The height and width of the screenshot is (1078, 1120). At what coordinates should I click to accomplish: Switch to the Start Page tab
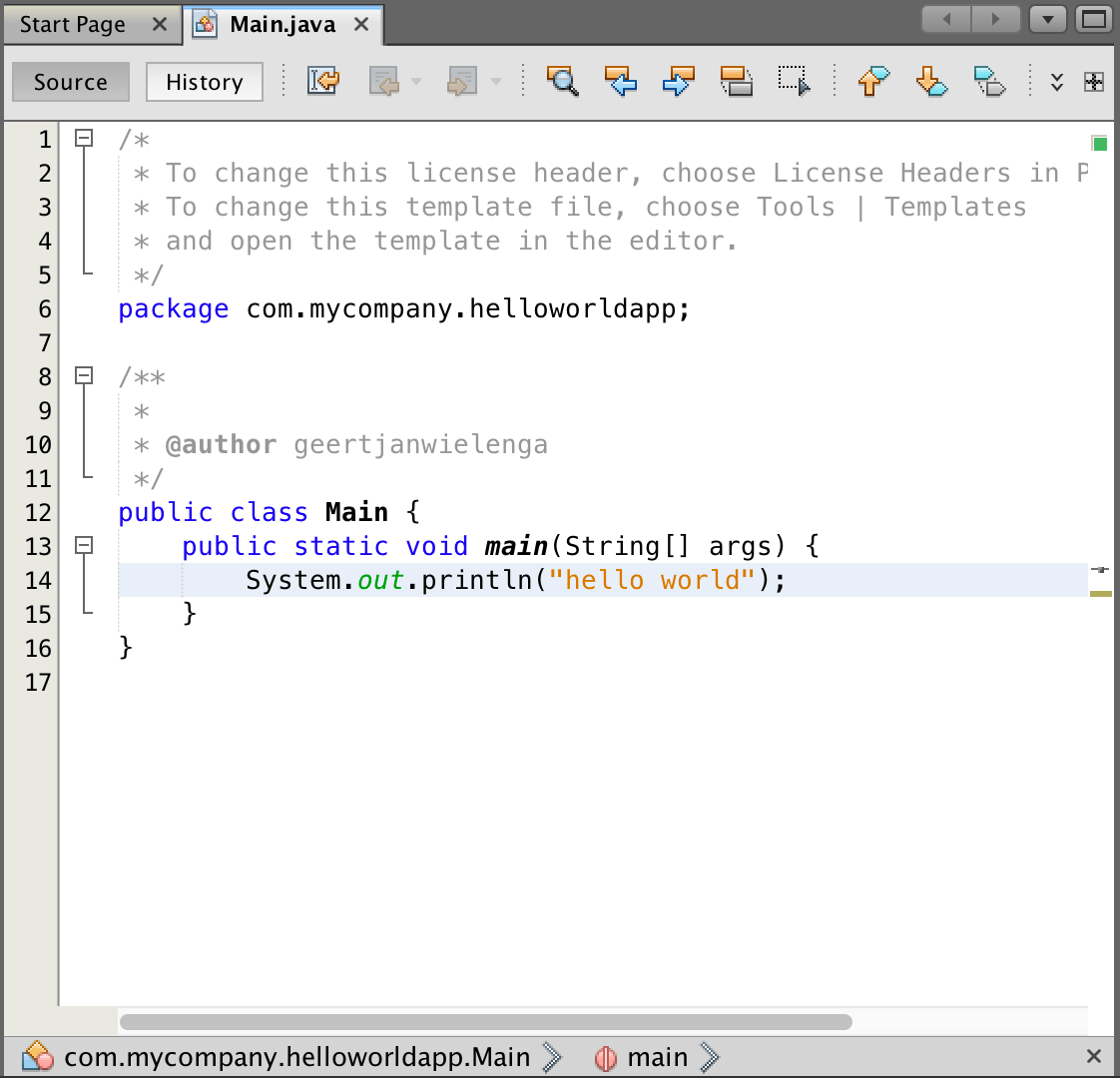[72, 24]
